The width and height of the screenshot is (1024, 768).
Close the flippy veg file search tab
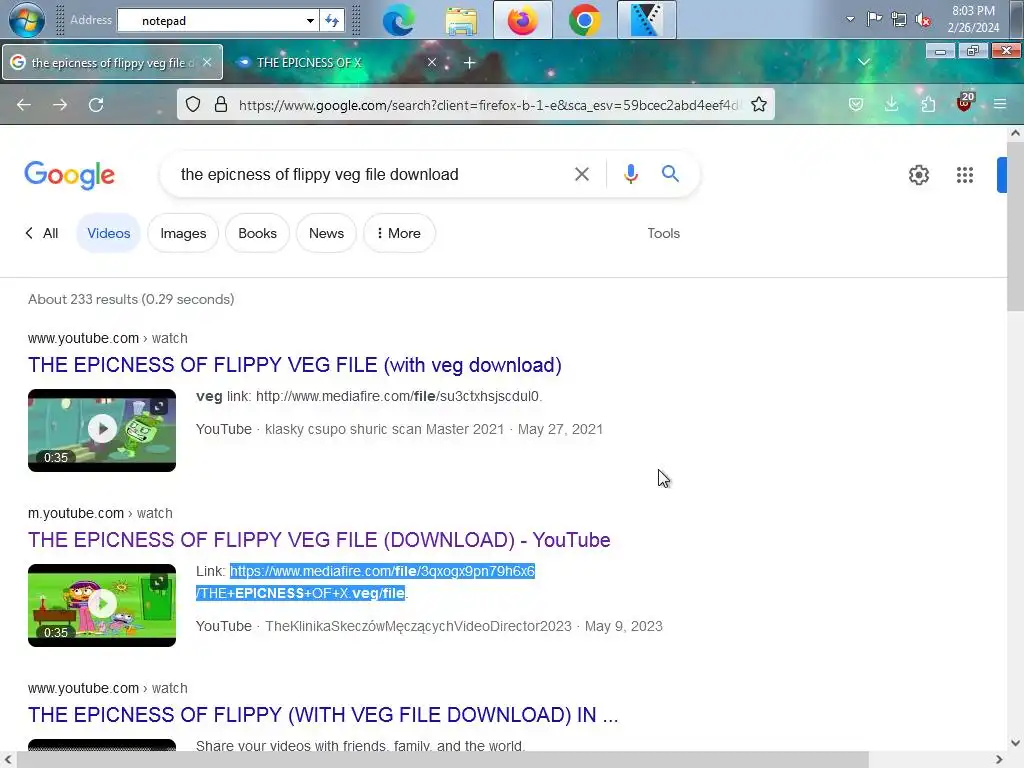(207, 62)
